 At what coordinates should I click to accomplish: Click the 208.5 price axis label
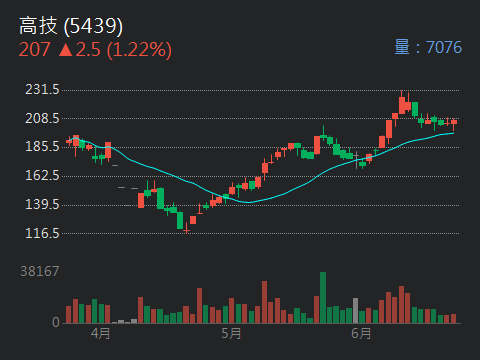point(42,118)
